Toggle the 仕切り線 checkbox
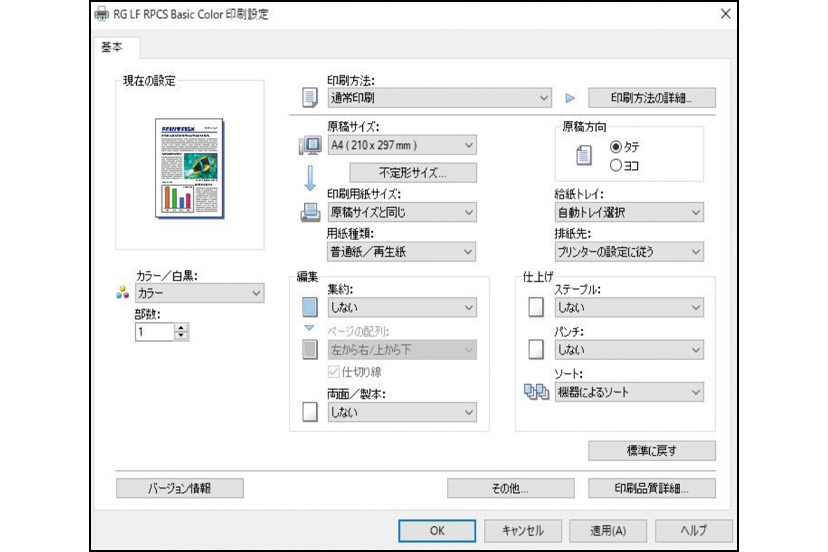The image size is (828, 552). (x=333, y=372)
